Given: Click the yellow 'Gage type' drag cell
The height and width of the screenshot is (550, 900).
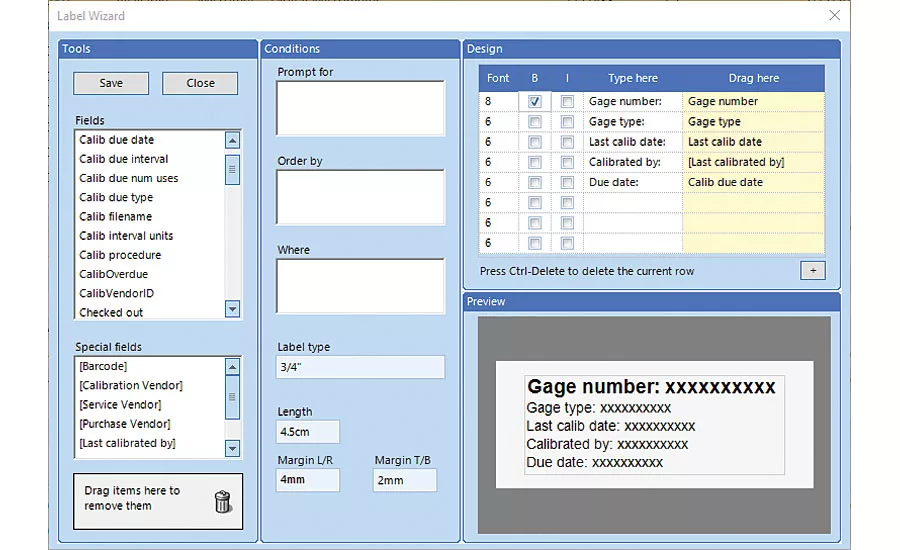Looking at the screenshot, I should click(x=753, y=122).
